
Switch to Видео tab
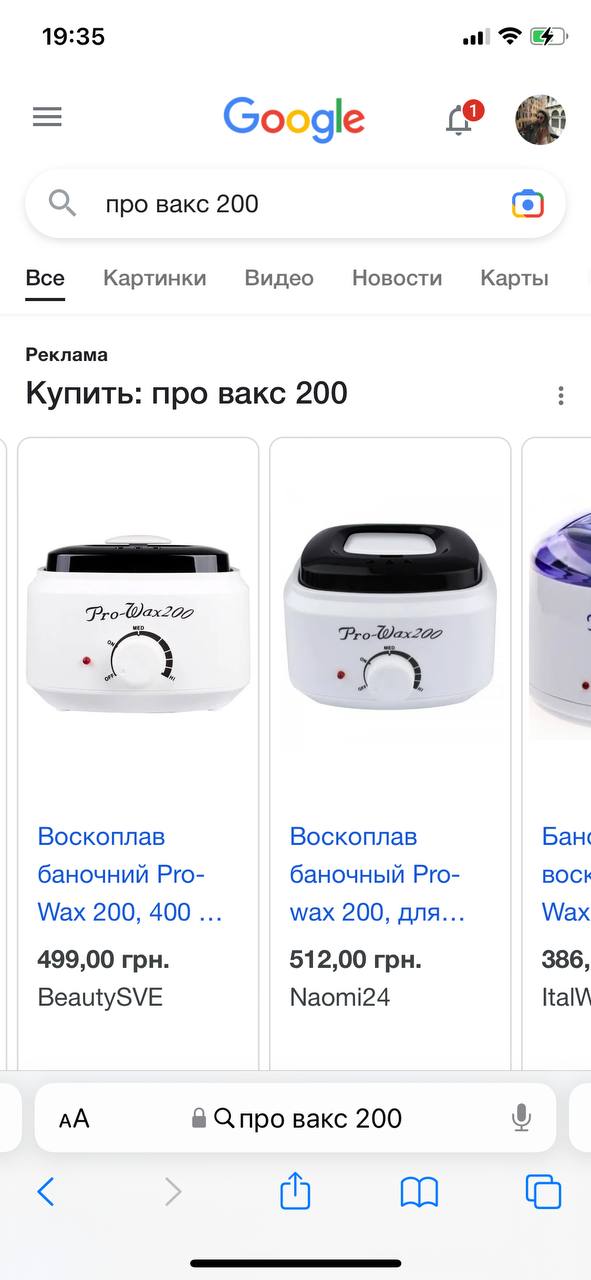click(x=279, y=278)
